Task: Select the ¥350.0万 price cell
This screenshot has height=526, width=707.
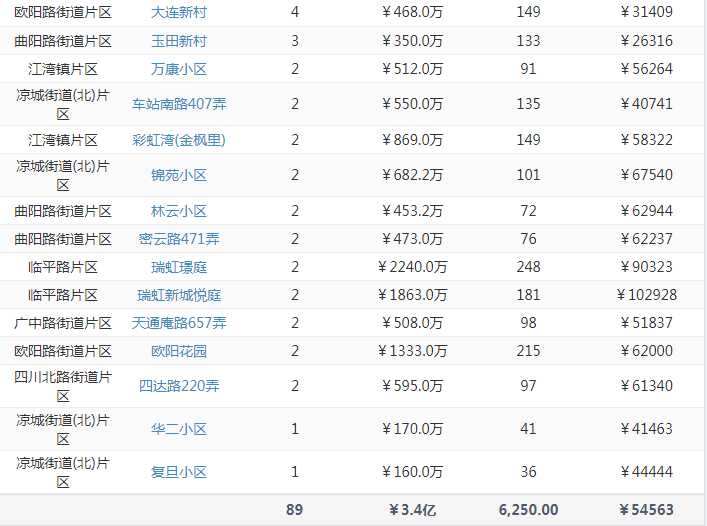Action: 413,41
